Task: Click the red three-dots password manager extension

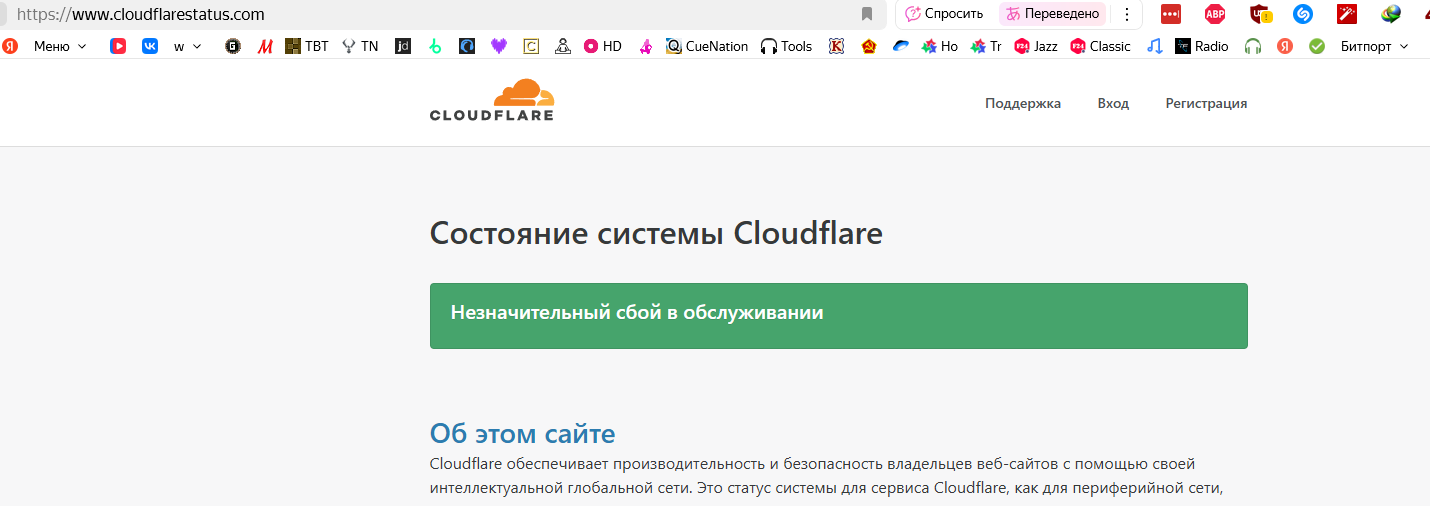Action: (x=1170, y=14)
